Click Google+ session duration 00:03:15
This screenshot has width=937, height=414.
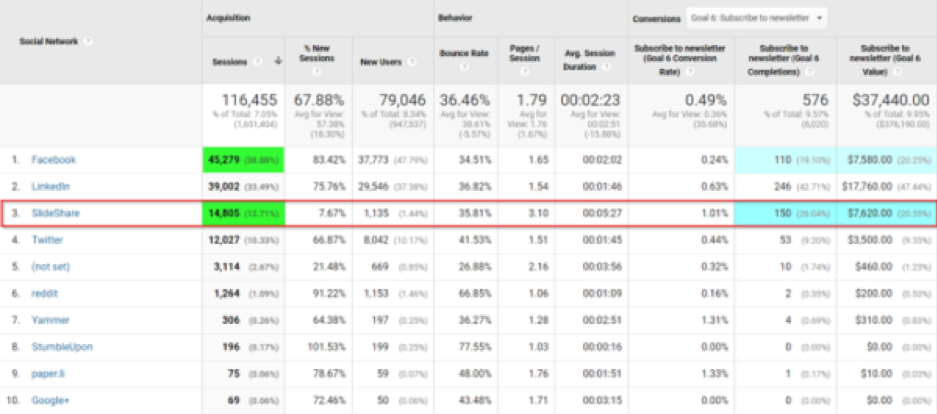click(x=603, y=400)
